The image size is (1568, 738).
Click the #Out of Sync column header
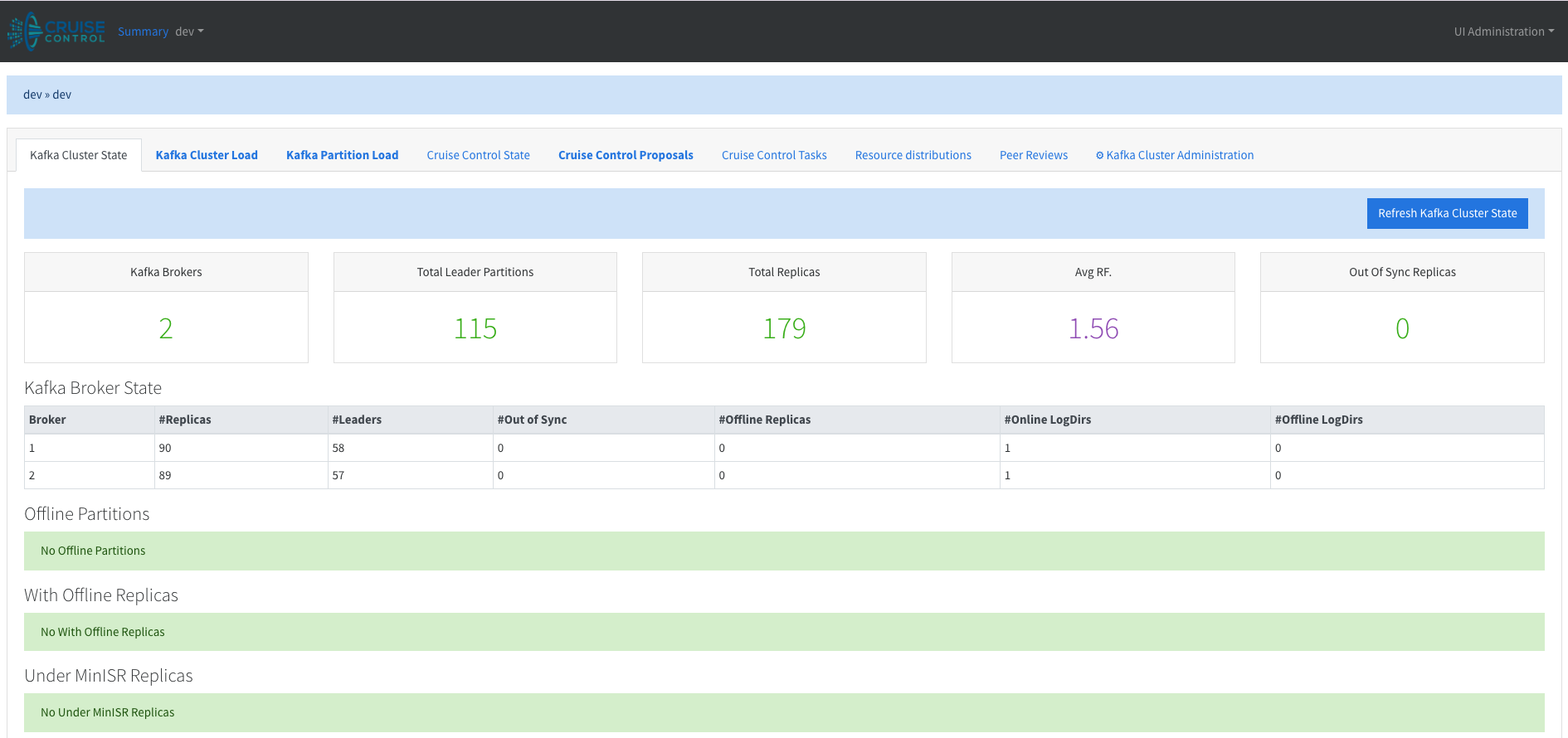(532, 420)
